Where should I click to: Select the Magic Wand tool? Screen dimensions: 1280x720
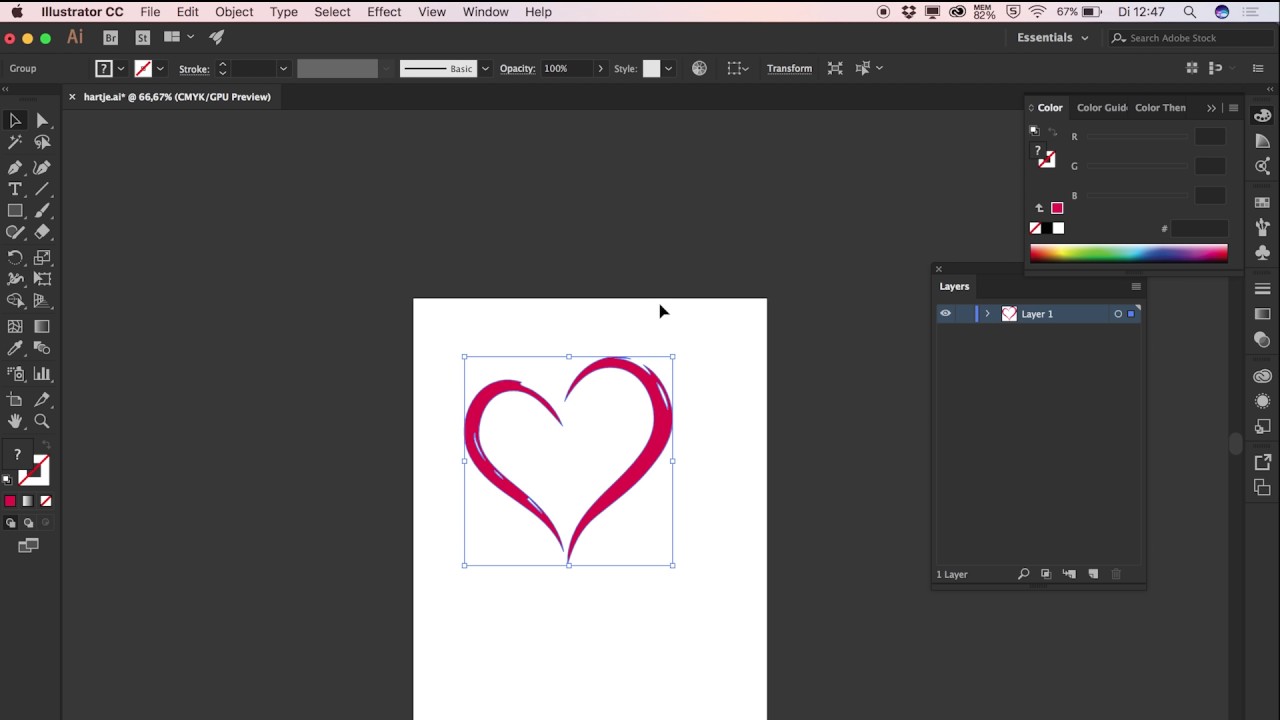click(15, 143)
